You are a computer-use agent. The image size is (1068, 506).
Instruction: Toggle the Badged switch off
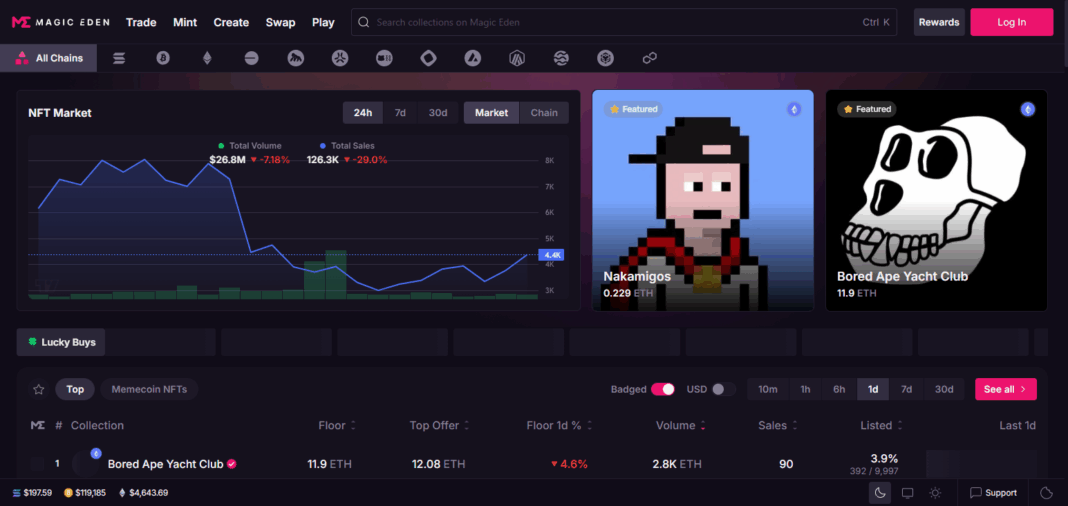pyautogui.click(x=663, y=389)
